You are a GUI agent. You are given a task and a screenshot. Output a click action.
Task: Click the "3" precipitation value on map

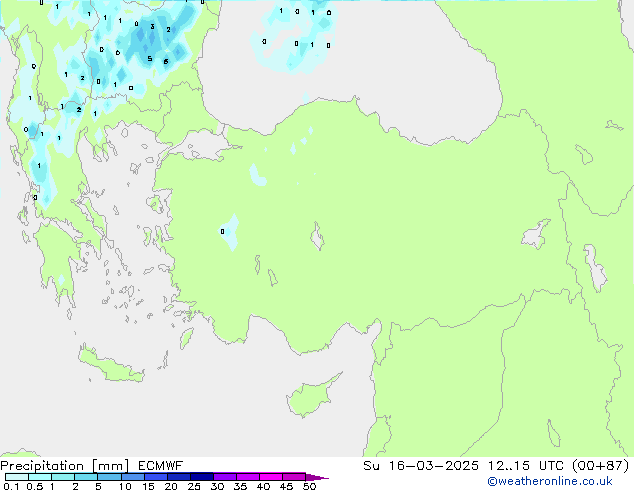[152, 27]
